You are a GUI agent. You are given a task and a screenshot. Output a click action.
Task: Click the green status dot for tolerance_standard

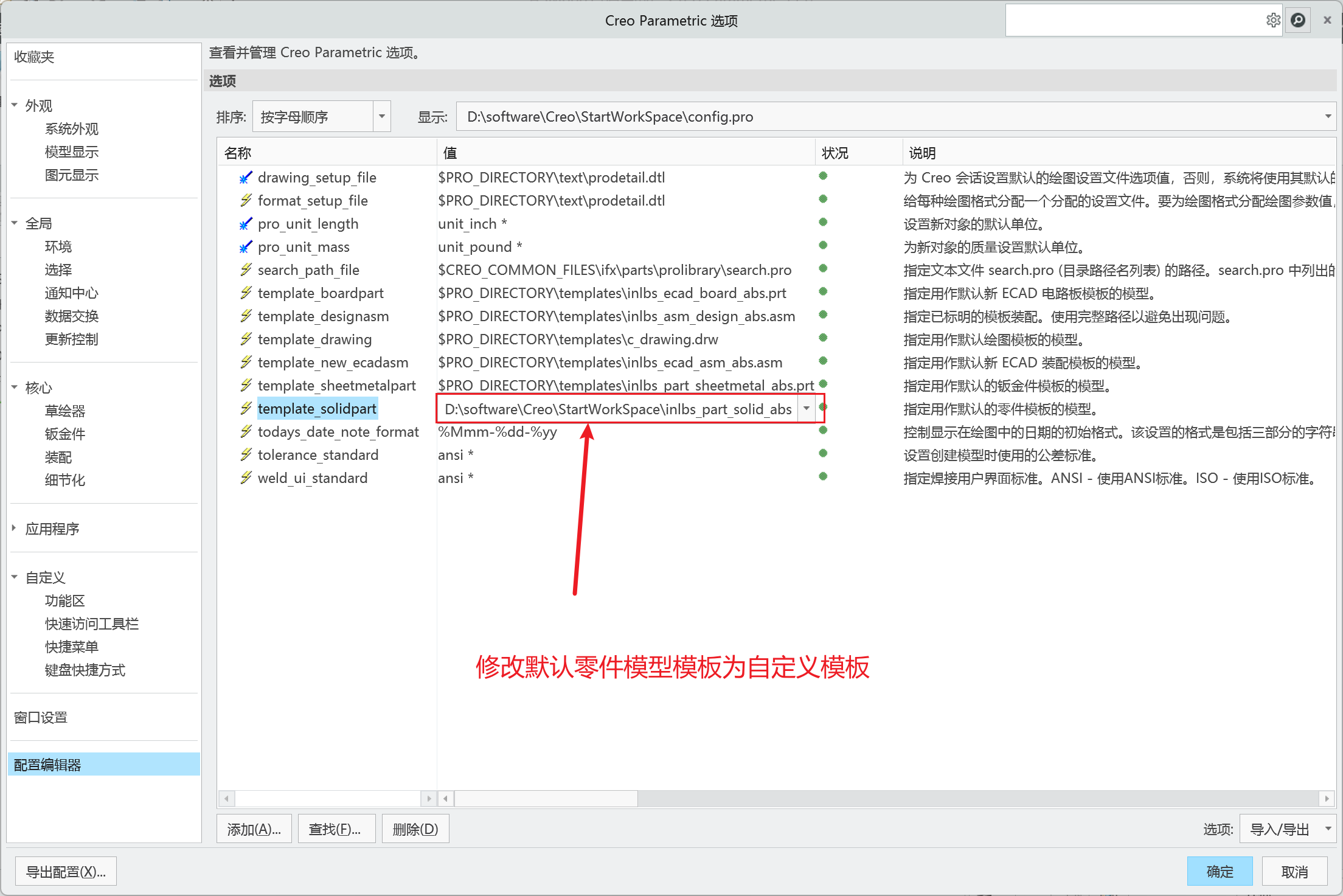823,453
